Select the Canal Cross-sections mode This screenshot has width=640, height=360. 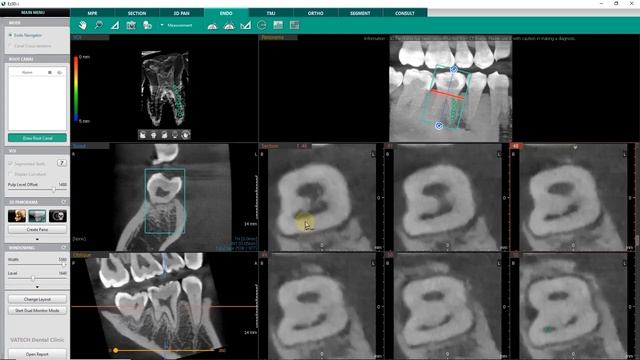[29, 46]
